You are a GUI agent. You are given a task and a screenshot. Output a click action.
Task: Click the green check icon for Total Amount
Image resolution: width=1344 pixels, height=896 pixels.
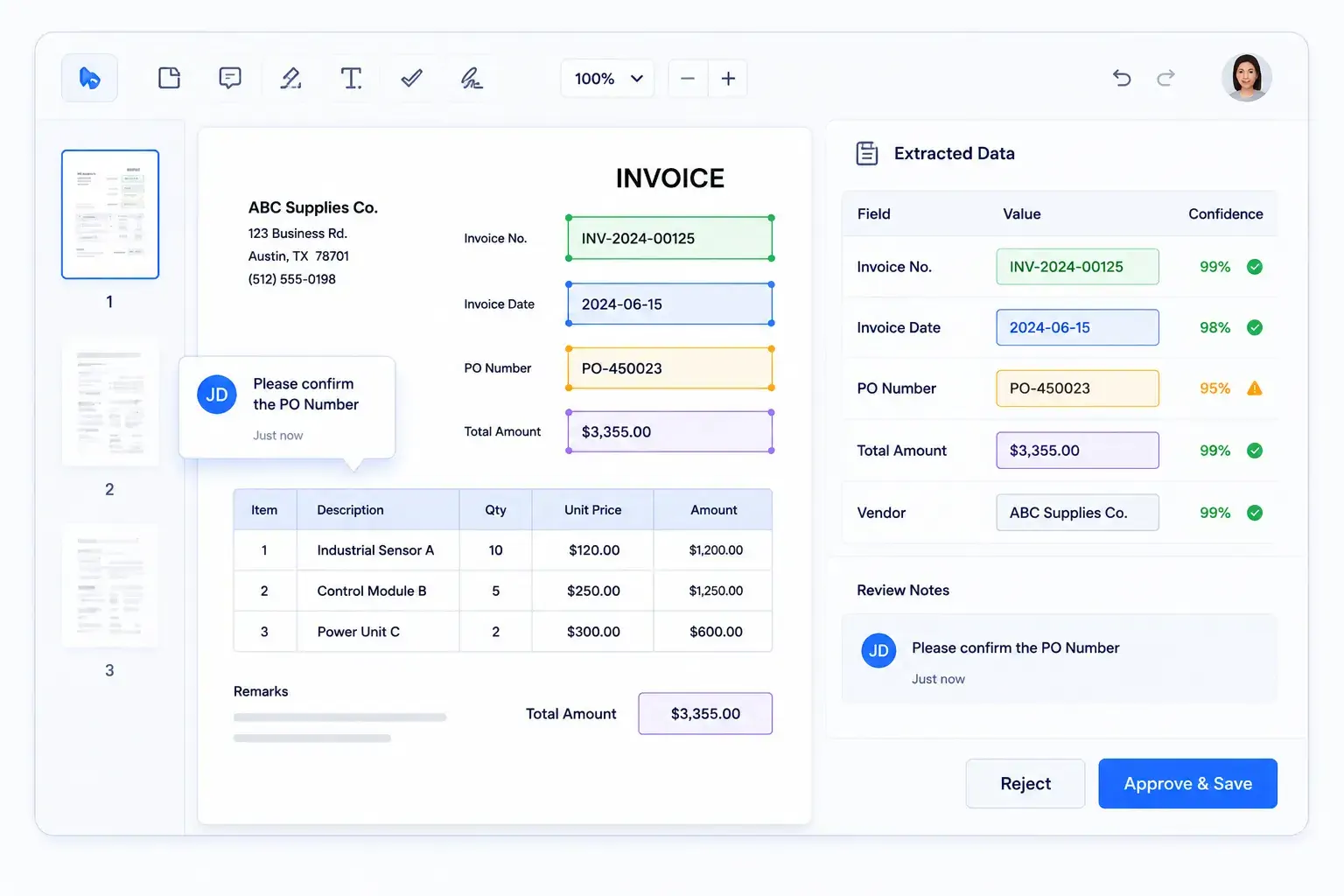pos(1255,451)
